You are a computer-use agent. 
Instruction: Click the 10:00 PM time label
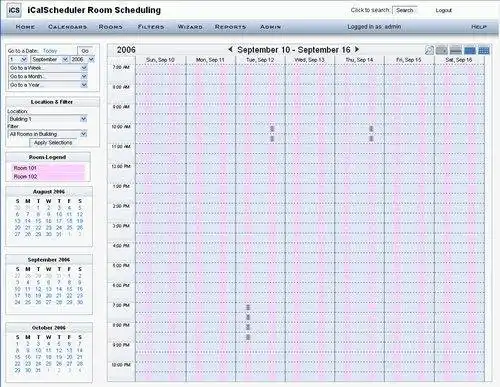[121, 365]
